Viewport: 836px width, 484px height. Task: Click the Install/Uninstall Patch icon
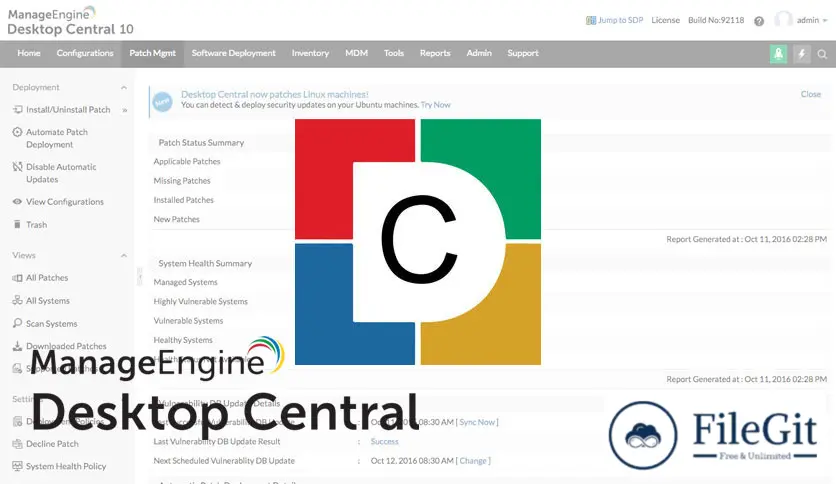tap(17, 109)
